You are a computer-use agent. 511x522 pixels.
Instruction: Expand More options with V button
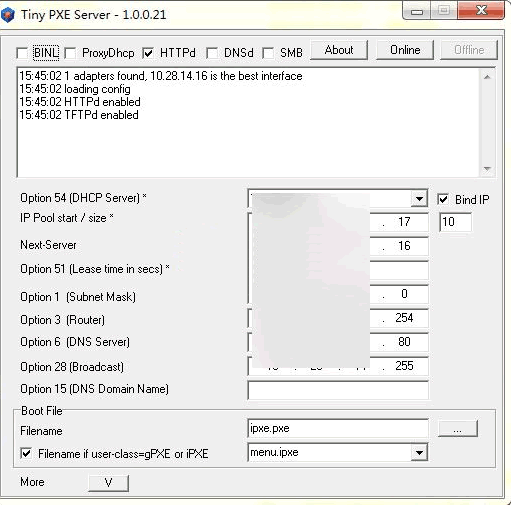tap(108, 483)
